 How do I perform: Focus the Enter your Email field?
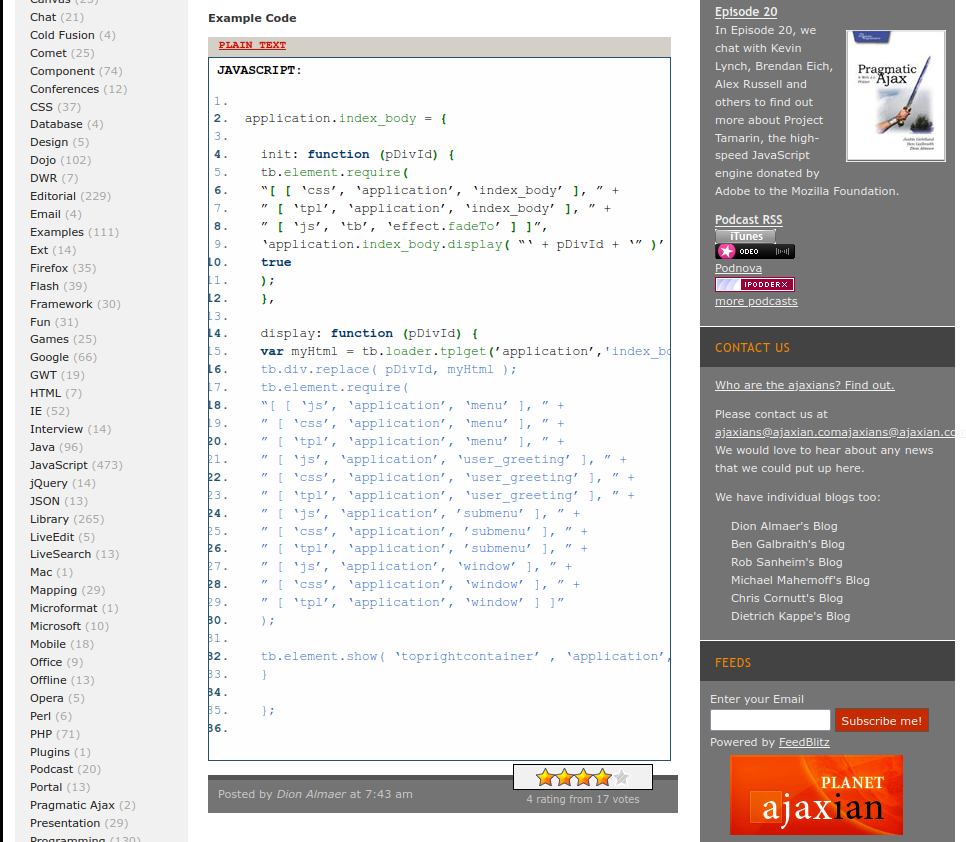pyautogui.click(x=770, y=720)
